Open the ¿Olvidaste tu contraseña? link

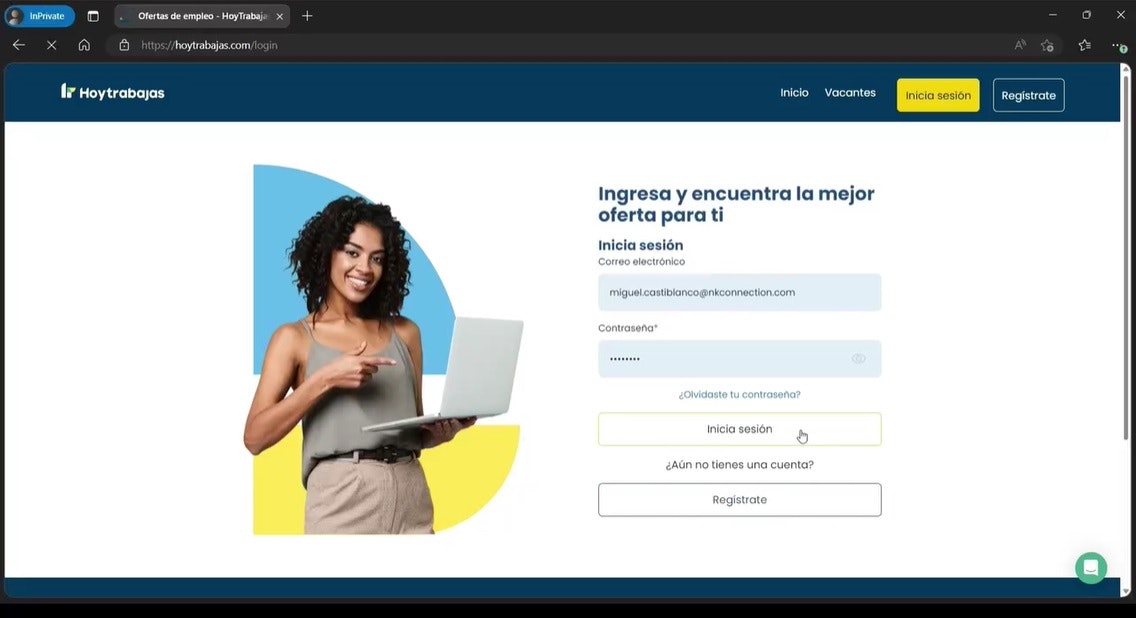739,394
